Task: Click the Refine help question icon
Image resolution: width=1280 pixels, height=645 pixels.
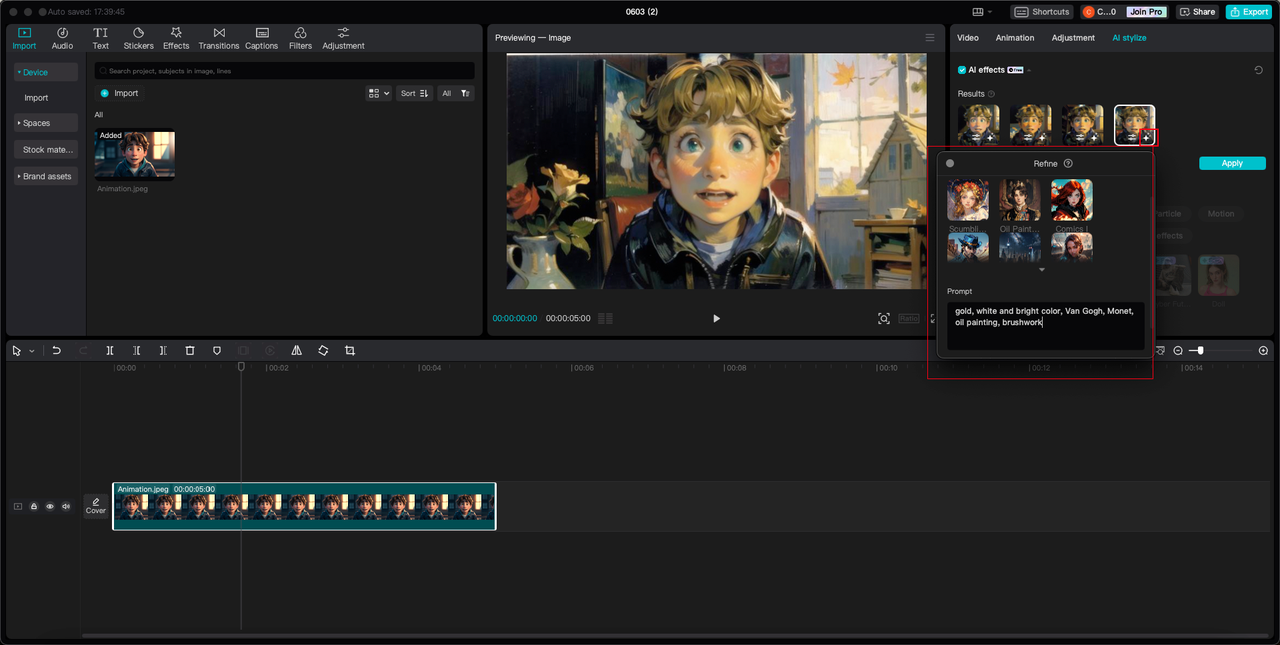Action: coord(1068,163)
